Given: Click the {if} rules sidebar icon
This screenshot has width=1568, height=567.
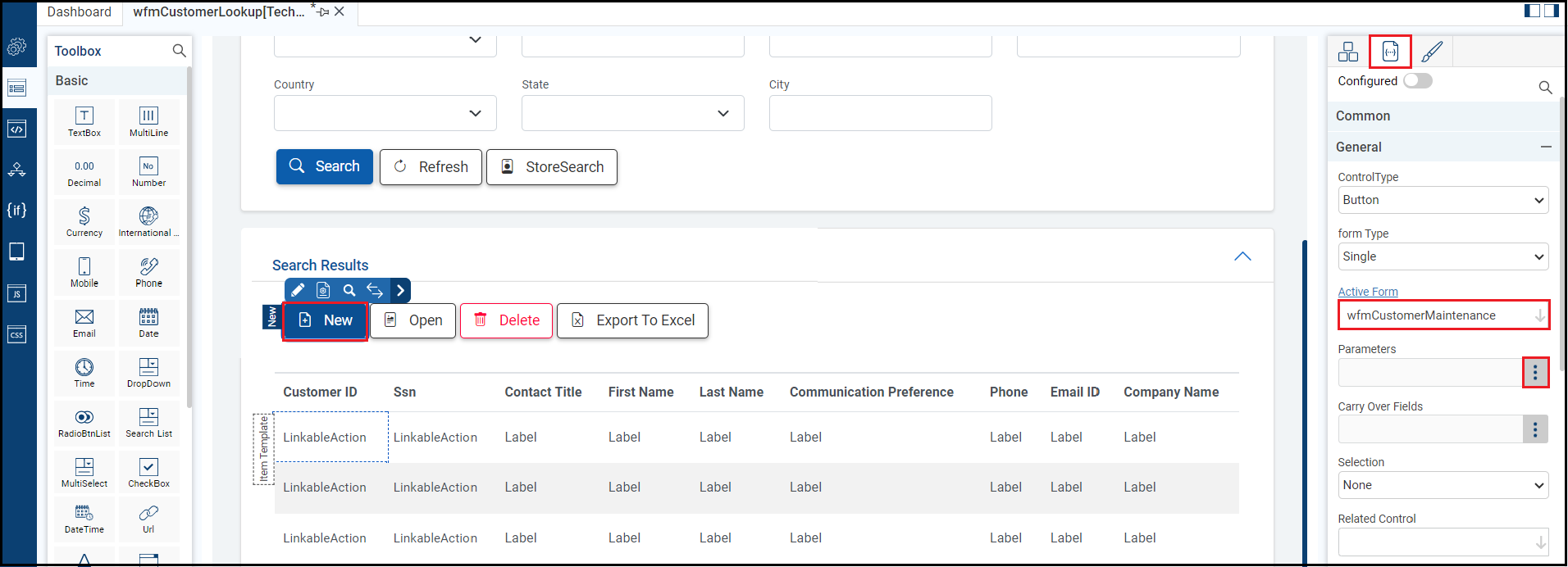Looking at the screenshot, I should click(x=16, y=211).
